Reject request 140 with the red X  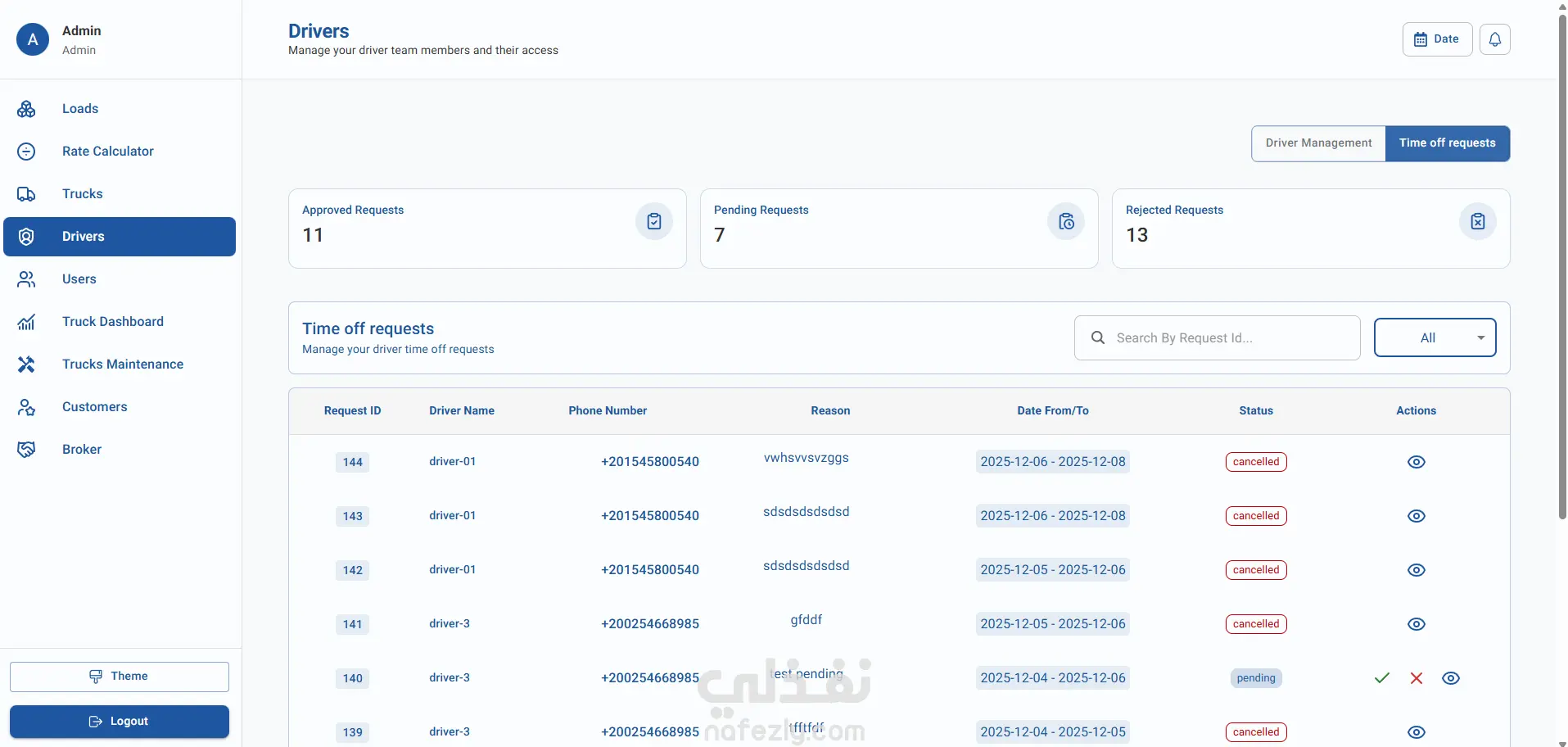[1417, 678]
